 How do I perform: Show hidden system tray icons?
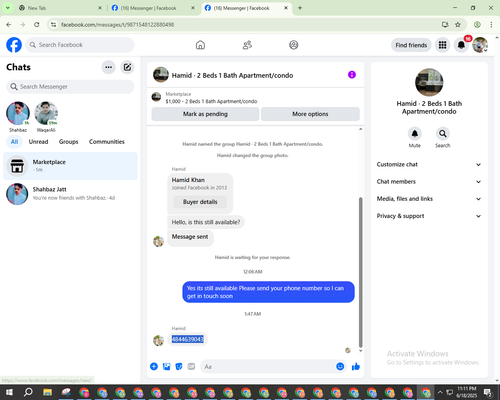[x=440, y=392]
